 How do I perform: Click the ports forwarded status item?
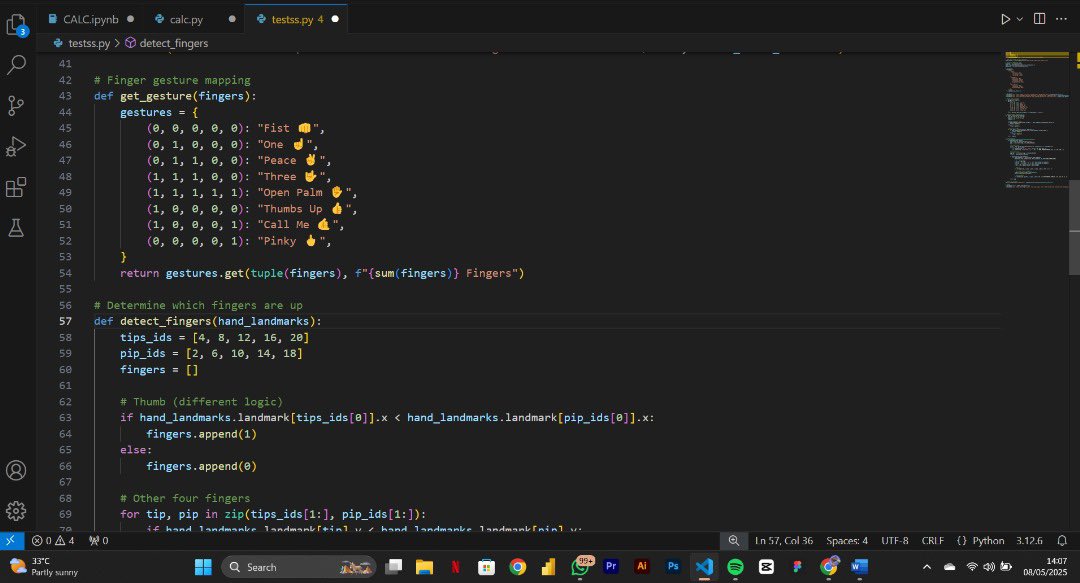pos(98,540)
